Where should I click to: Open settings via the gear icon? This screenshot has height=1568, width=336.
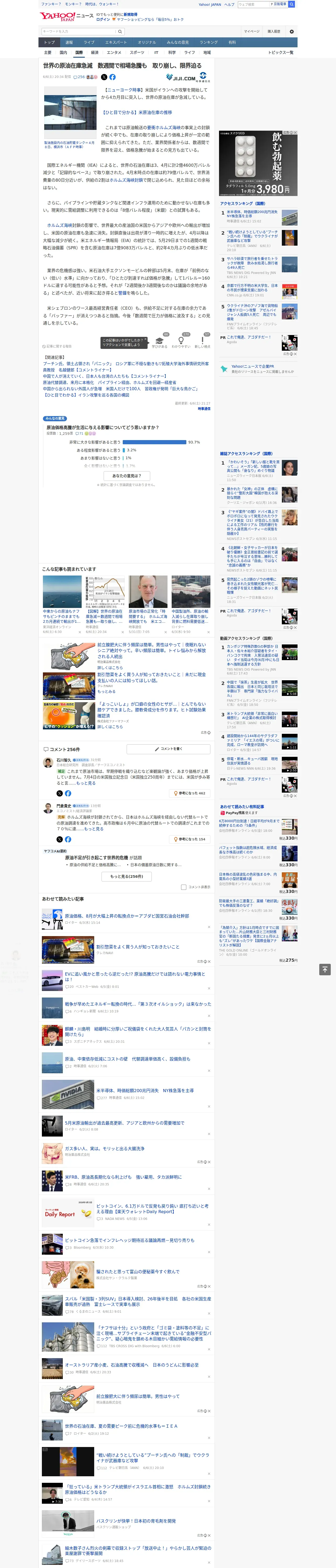tap(292, 31)
